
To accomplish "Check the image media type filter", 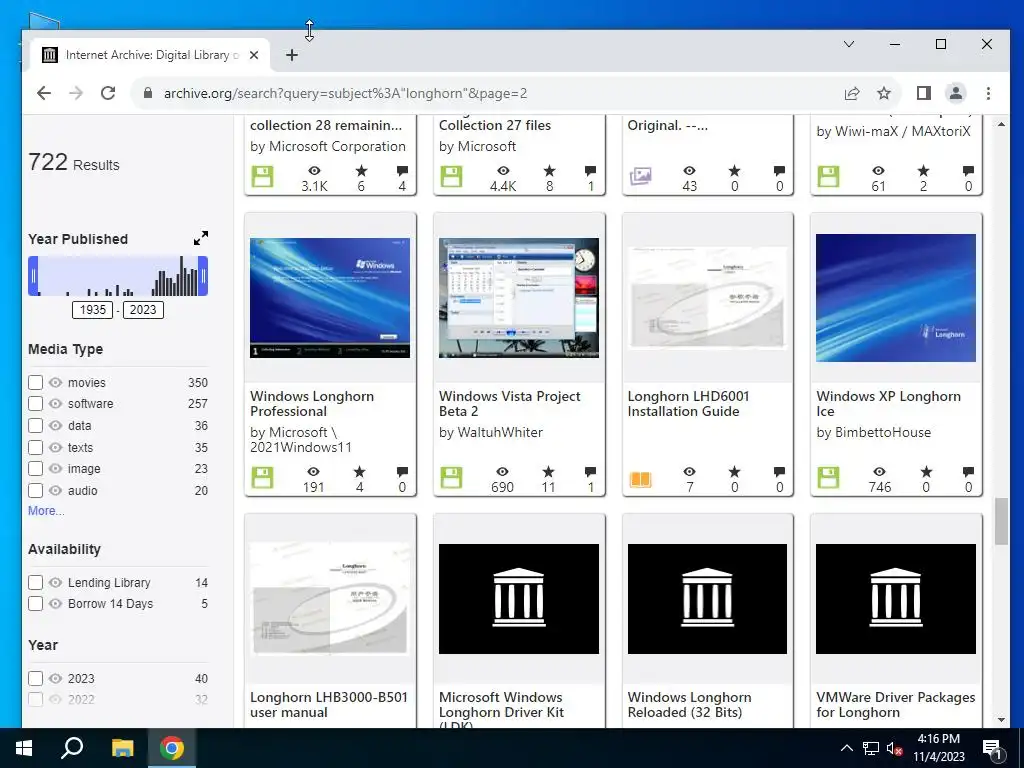I will point(35,468).
